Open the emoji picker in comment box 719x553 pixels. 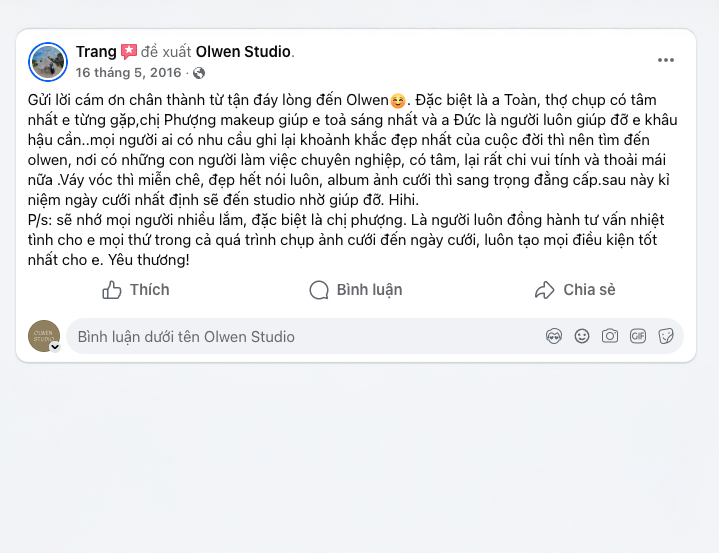582,337
